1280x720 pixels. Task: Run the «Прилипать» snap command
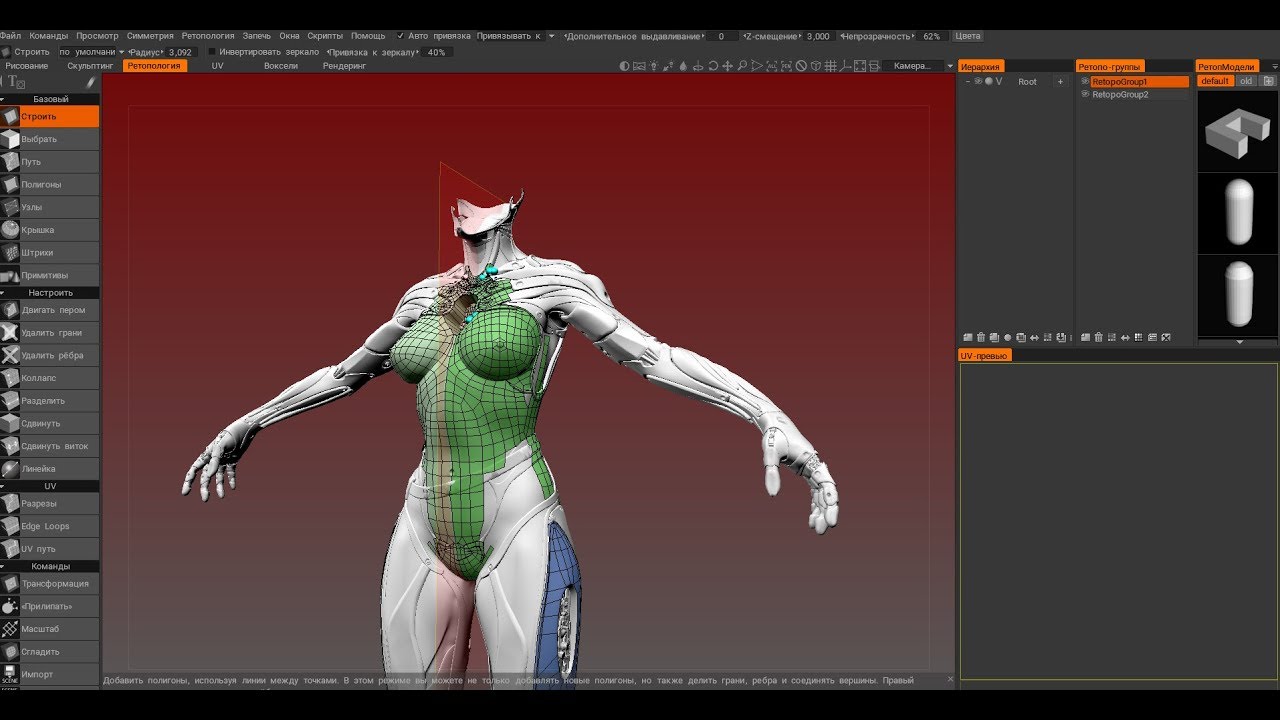pyautogui.click(x=50, y=606)
